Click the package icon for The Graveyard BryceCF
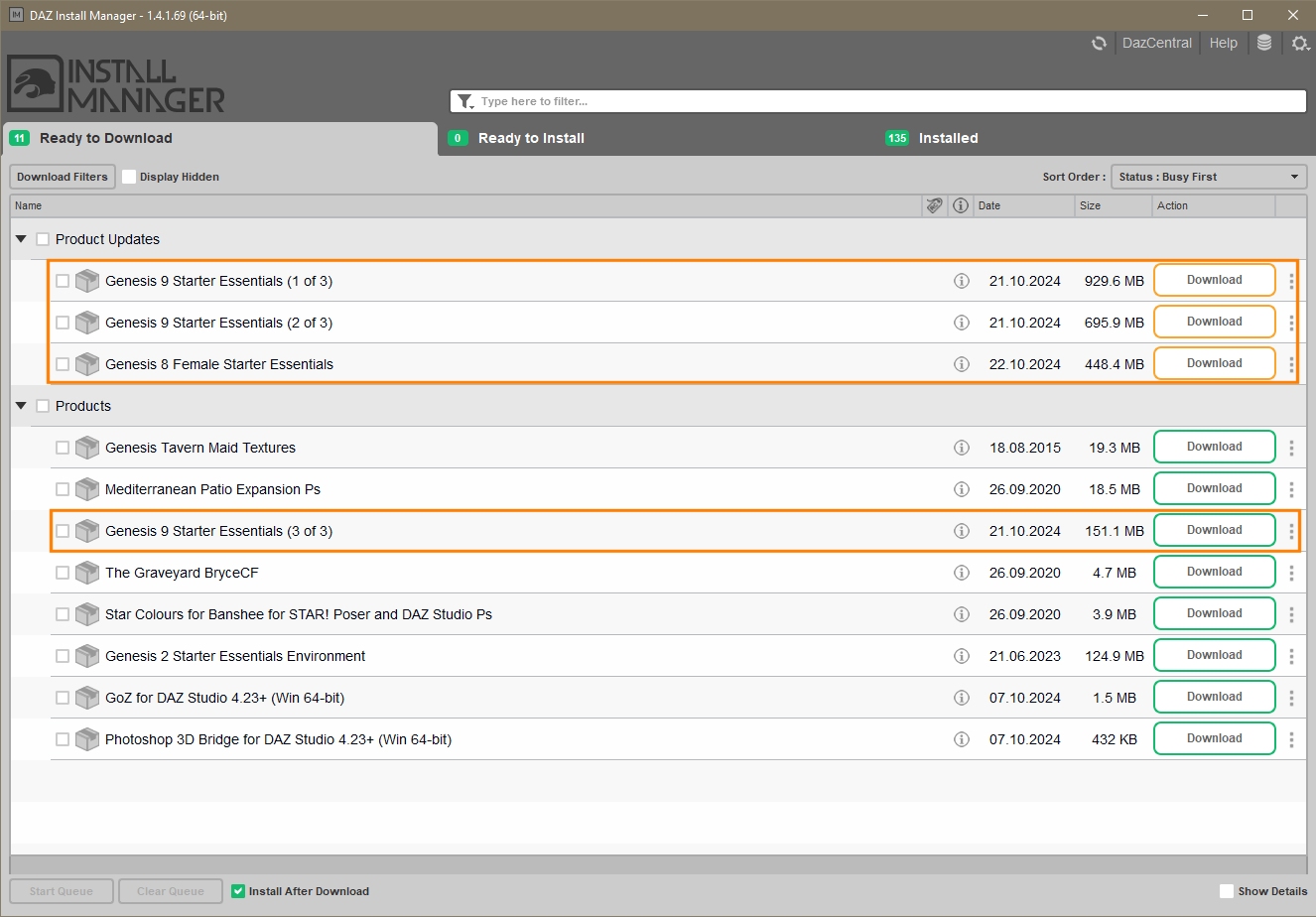This screenshot has height=917, width=1316. pyautogui.click(x=87, y=573)
